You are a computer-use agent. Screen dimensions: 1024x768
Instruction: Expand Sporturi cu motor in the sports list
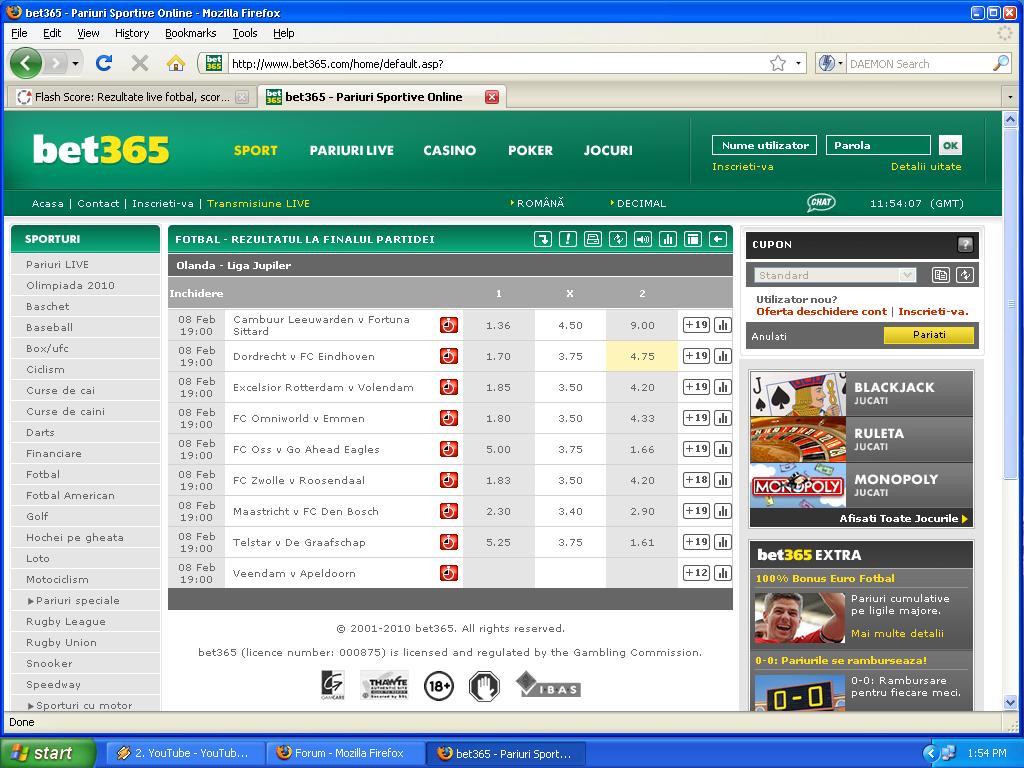[x=80, y=705]
